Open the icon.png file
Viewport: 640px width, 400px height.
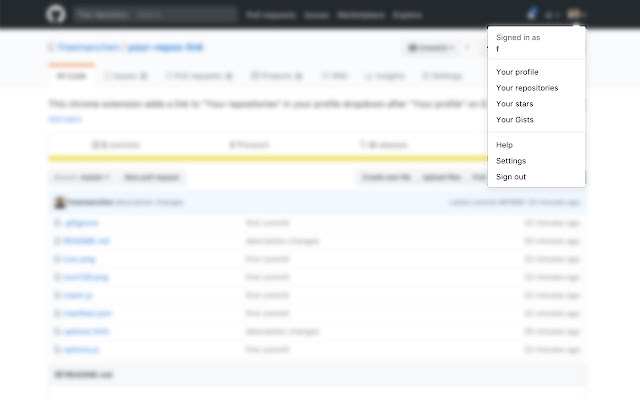(x=79, y=259)
